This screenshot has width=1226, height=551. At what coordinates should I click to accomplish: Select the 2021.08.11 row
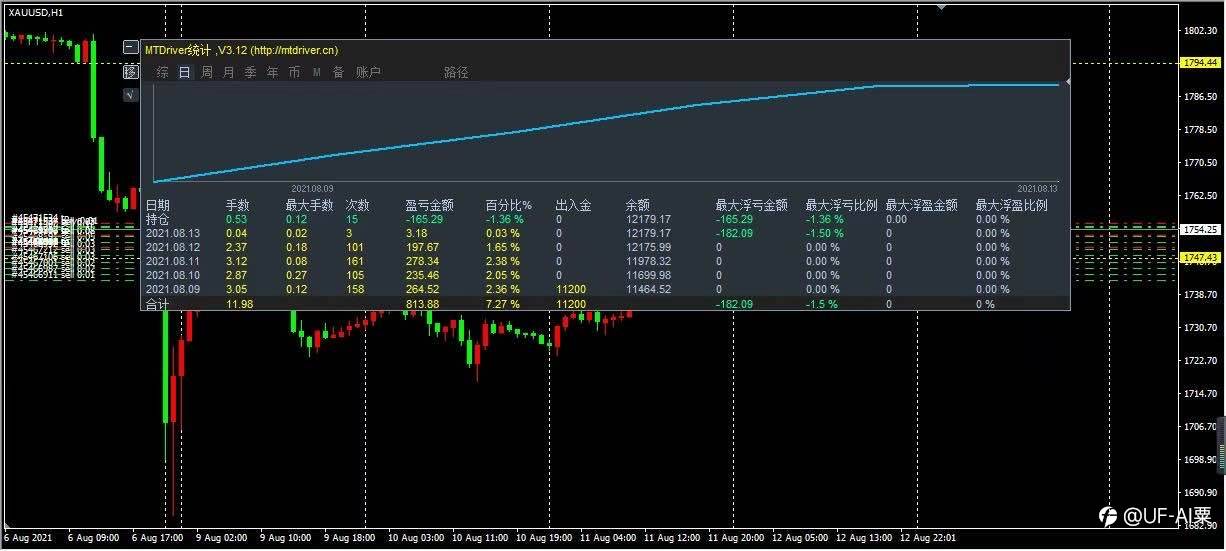point(605,261)
